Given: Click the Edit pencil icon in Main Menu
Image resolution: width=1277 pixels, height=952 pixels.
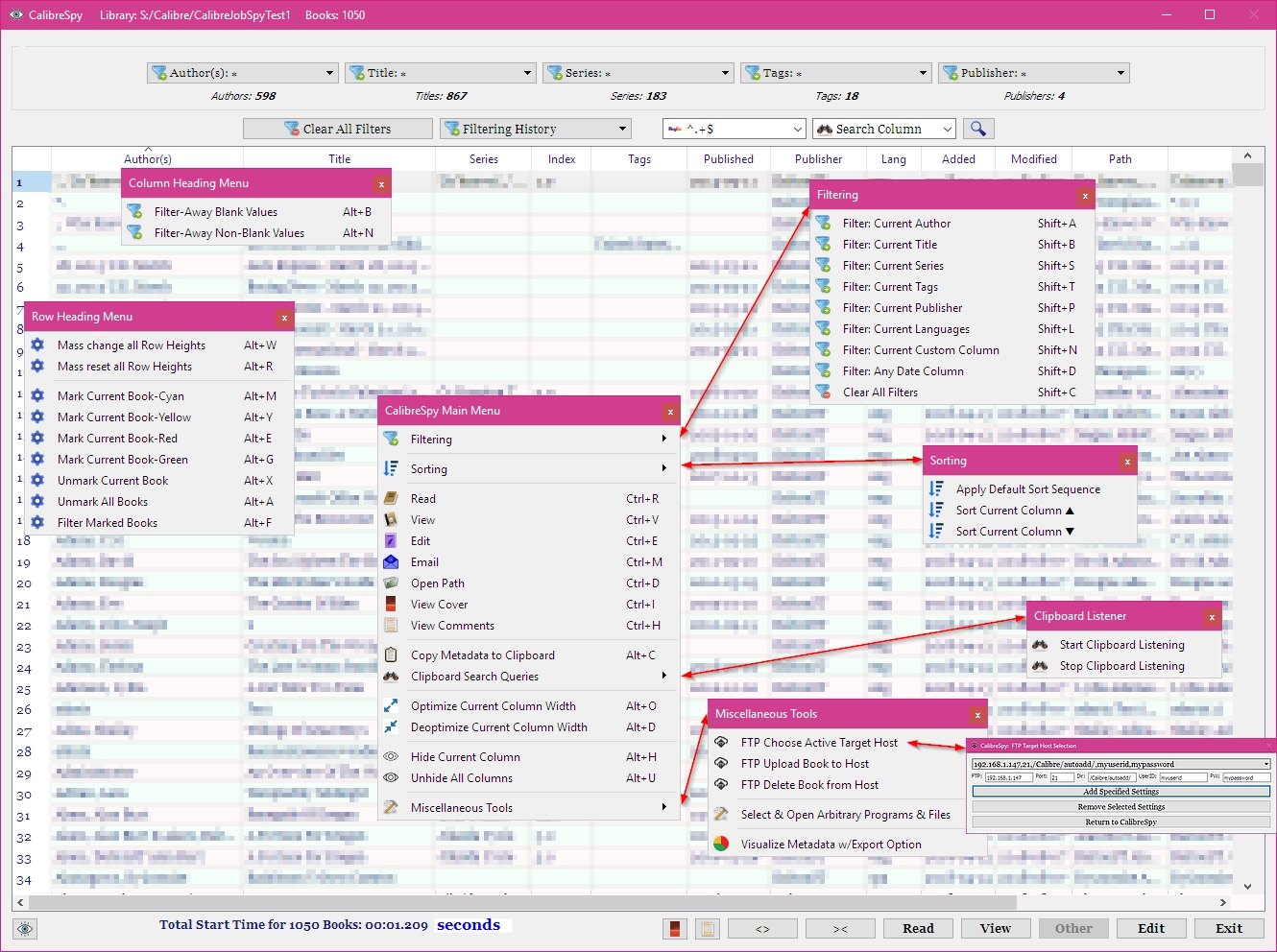Looking at the screenshot, I should (x=391, y=540).
